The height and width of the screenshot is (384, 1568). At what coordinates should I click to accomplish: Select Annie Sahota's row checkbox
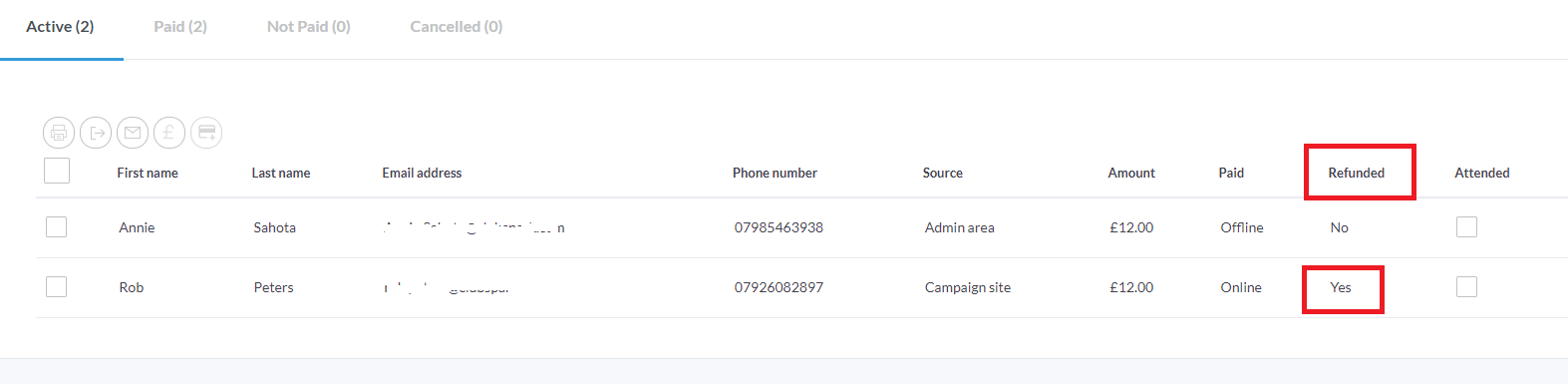(x=57, y=227)
